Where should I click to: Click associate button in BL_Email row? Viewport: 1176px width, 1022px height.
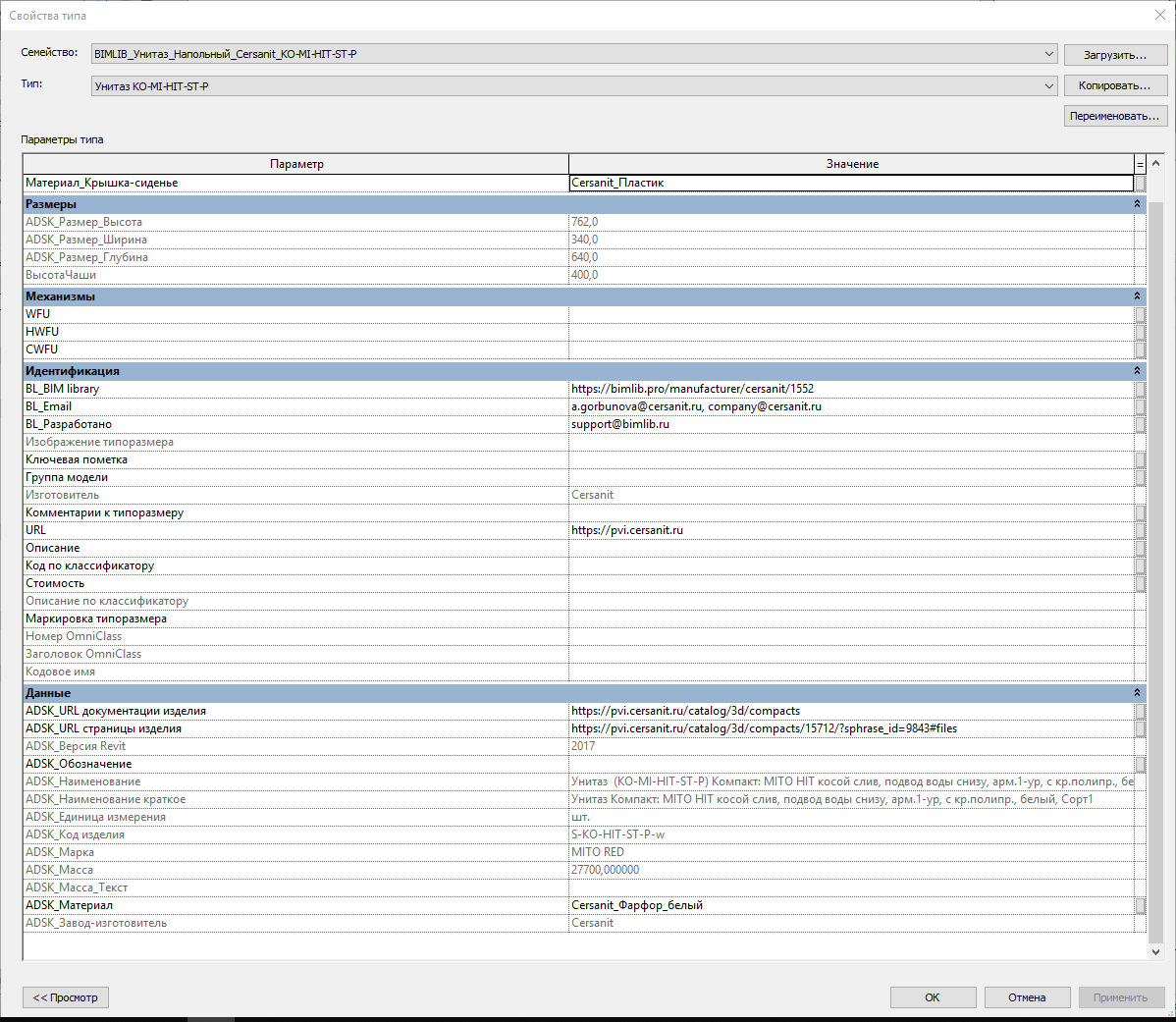(1140, 406)
